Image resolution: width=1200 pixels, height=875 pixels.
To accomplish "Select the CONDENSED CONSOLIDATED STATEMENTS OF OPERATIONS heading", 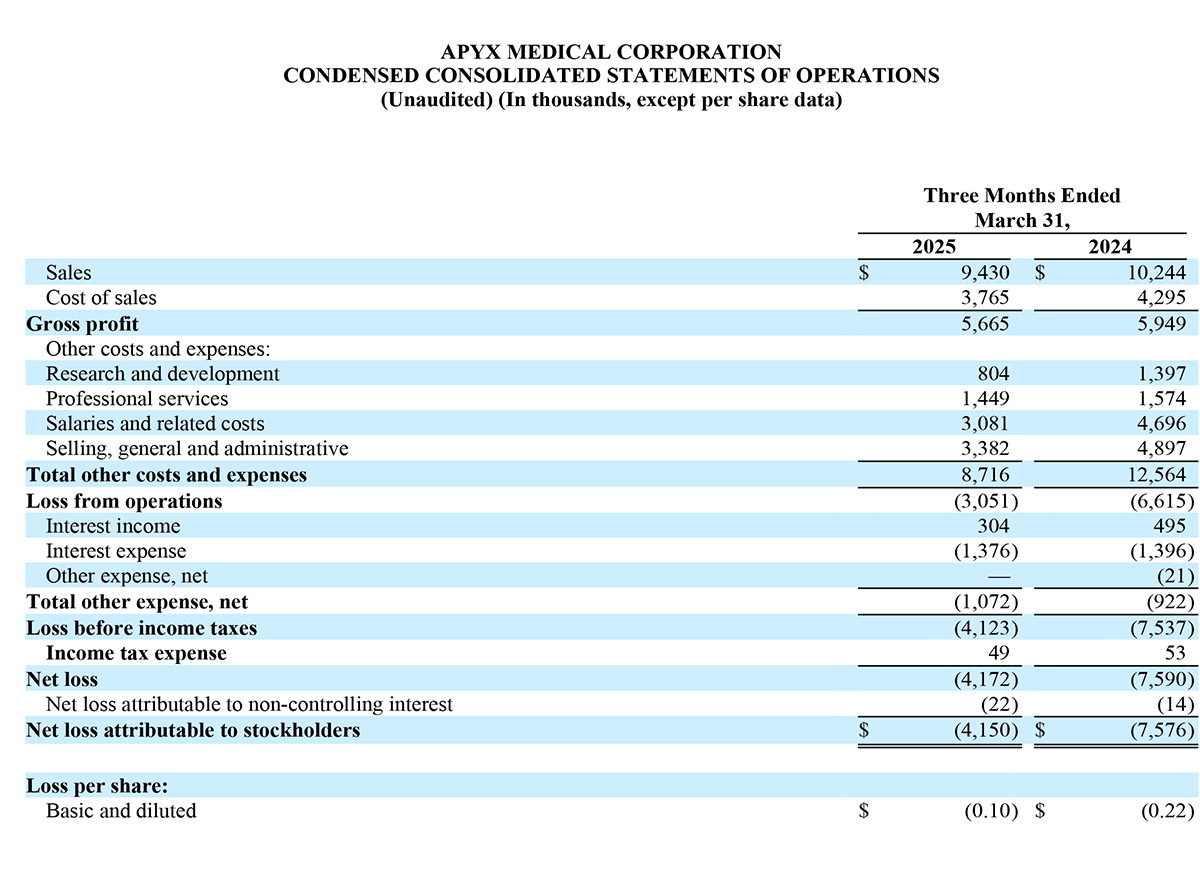I will (x=611, y=76).
